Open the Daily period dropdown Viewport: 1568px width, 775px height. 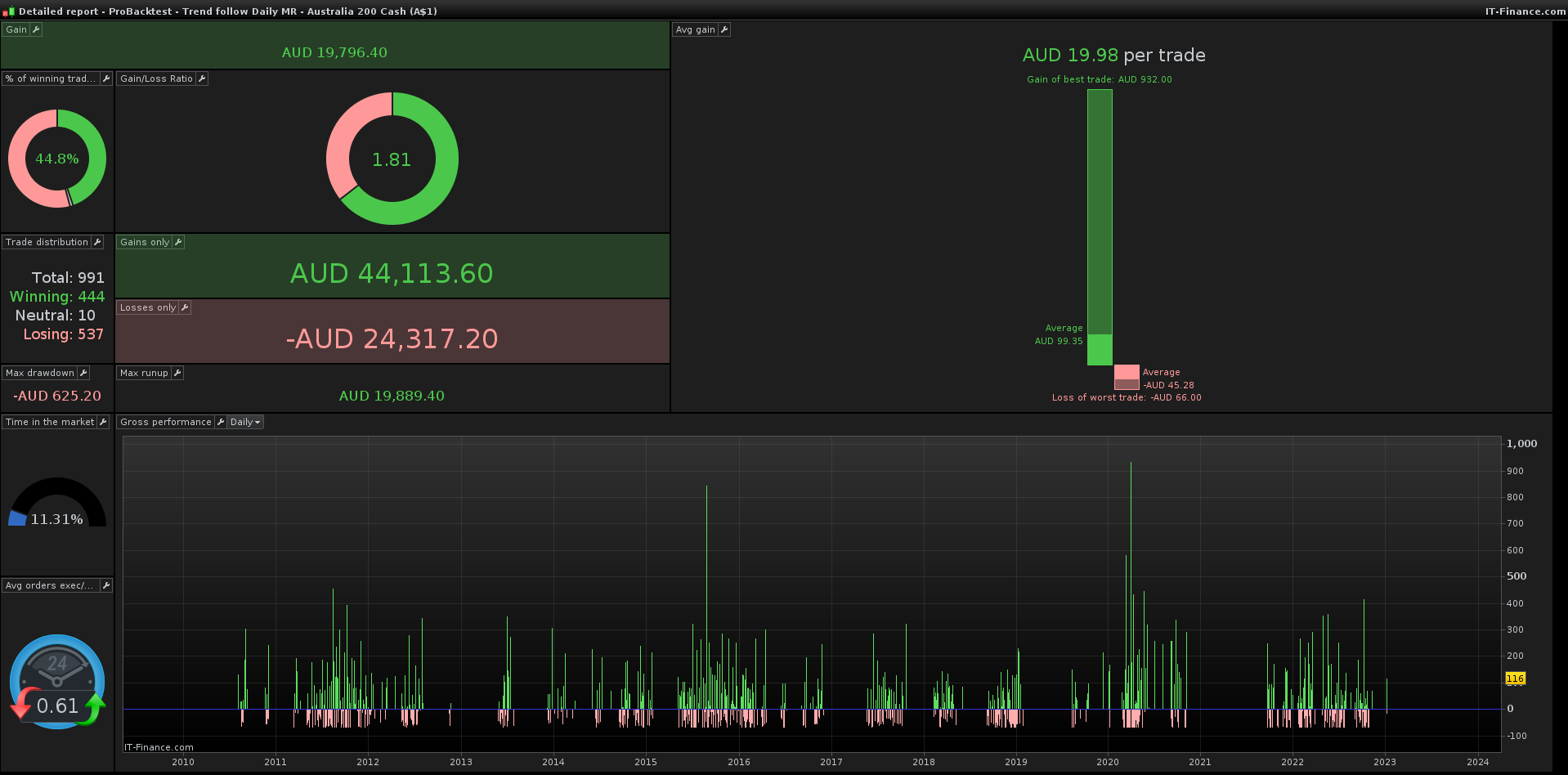point(245,422)
